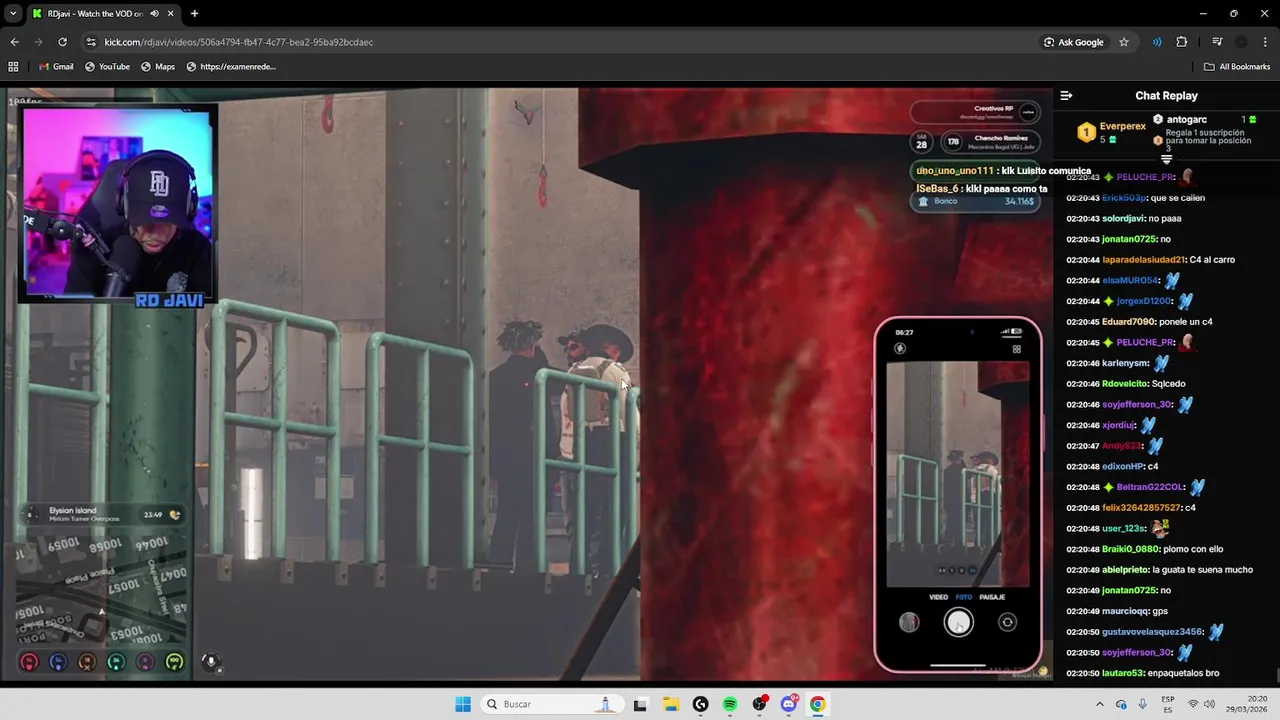Click username mauricioqq in chat

click(x=1125, y=611)
